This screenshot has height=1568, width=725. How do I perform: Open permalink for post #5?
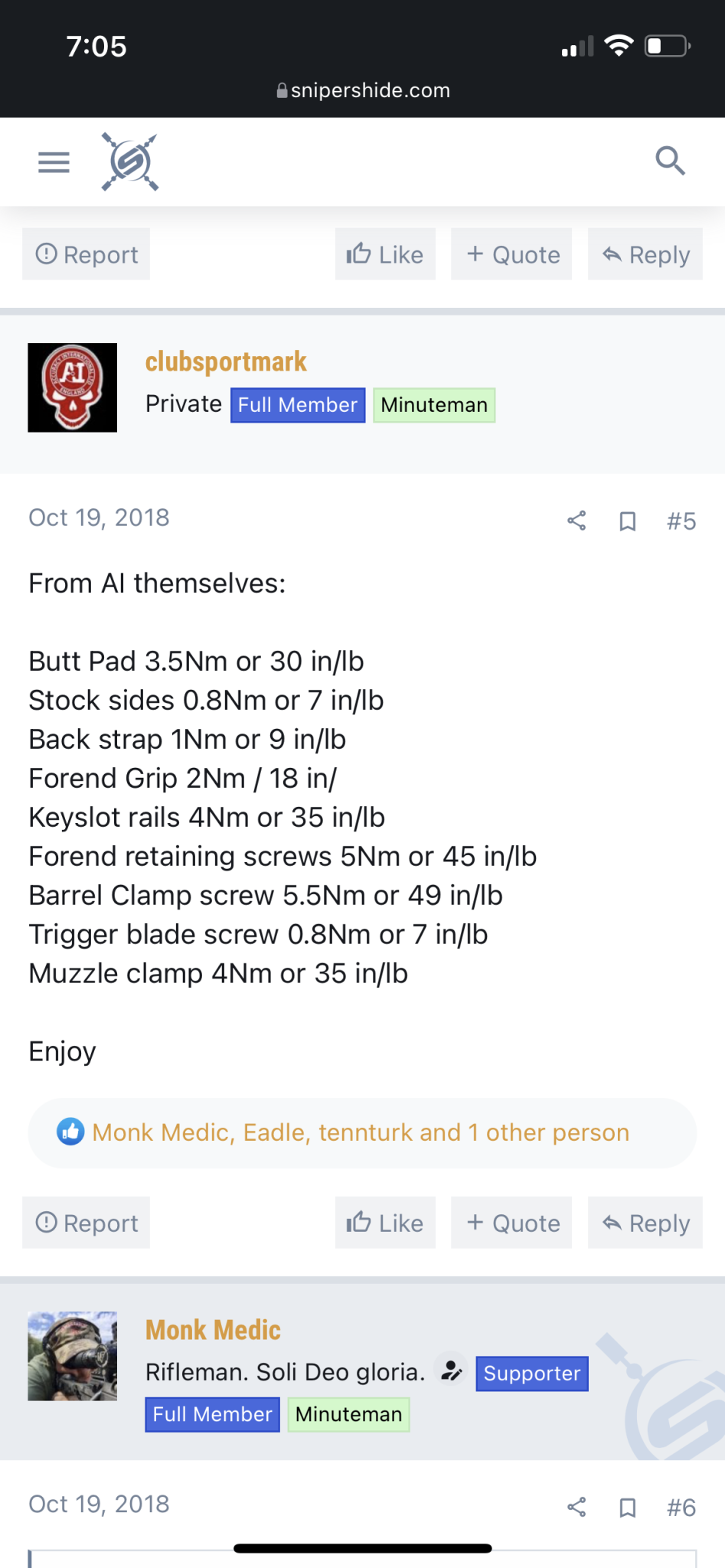(x=681, y=521)
